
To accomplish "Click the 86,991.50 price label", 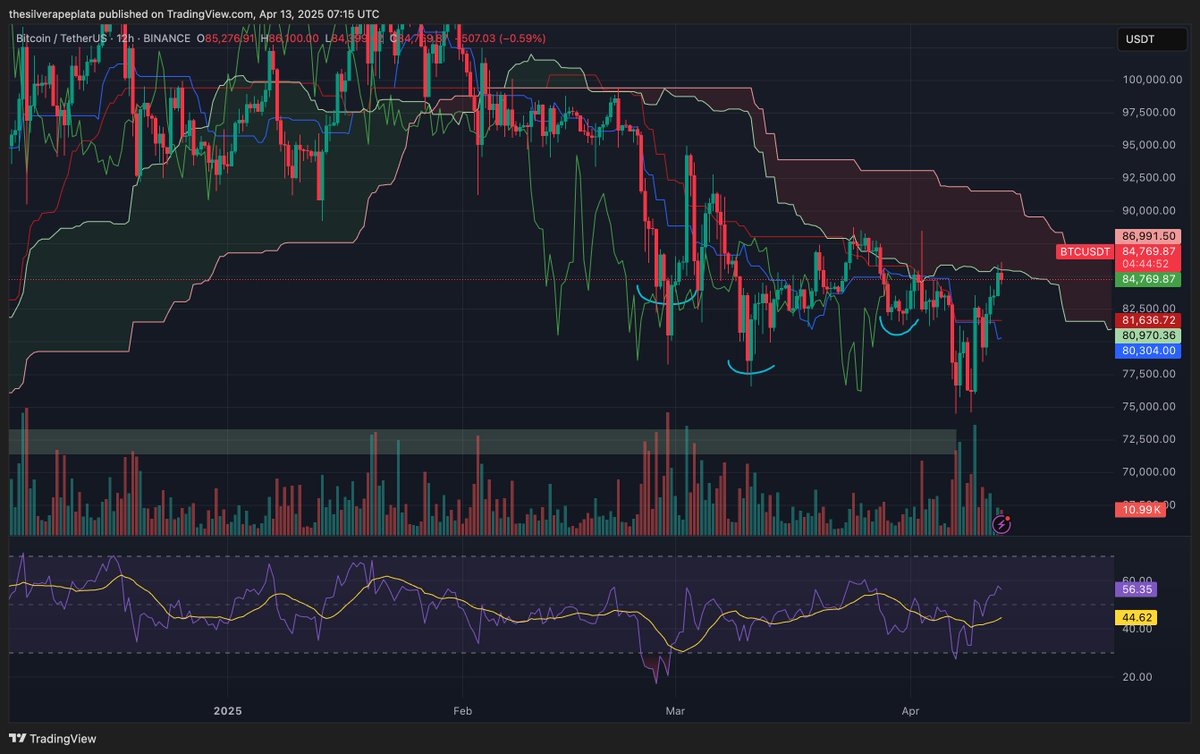I will 1150,236.
